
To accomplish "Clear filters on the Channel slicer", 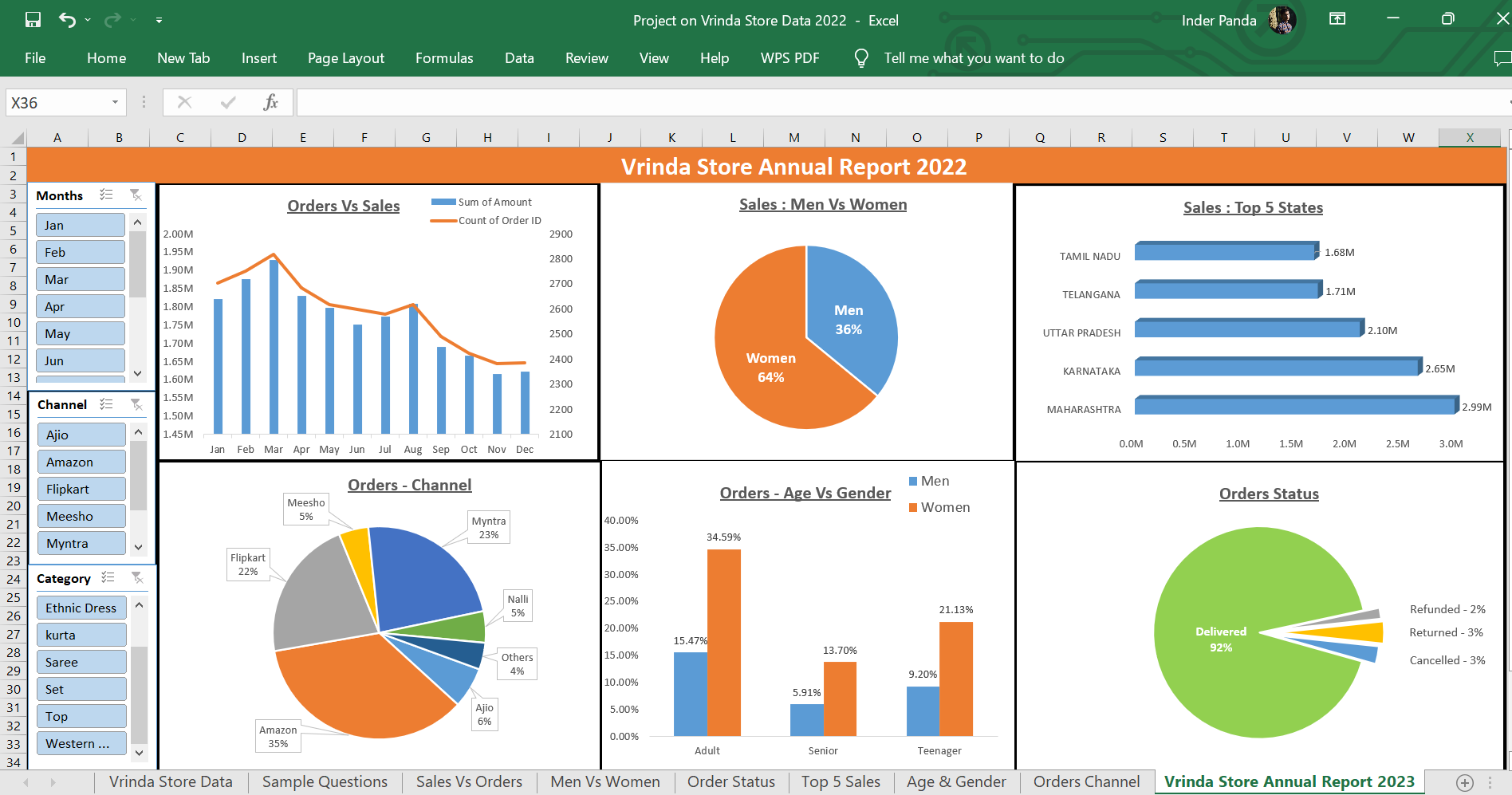I will pyautogui.click(x=136, y=404).
